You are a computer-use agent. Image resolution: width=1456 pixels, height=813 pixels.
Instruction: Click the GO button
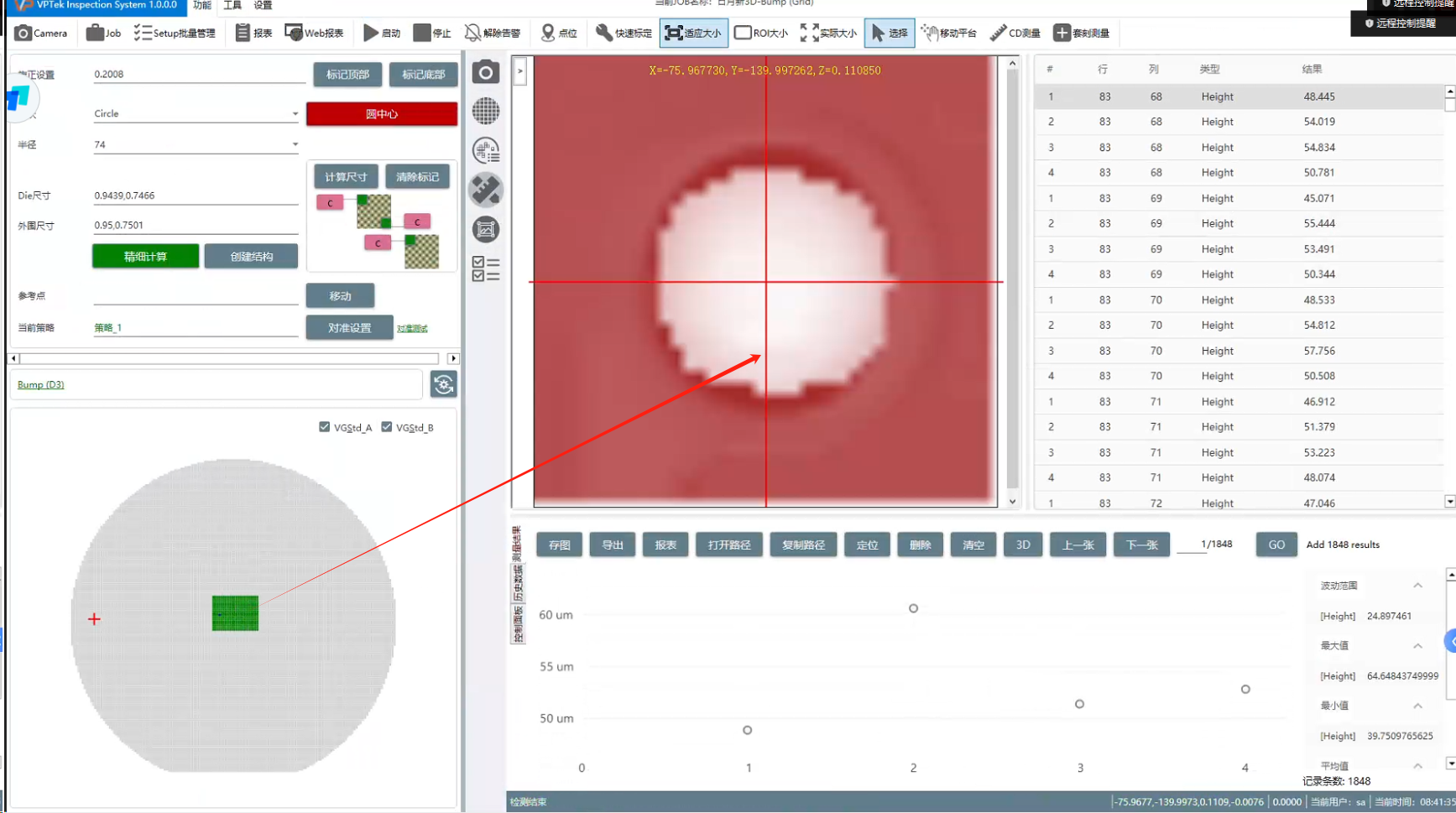coord(1276,545)
